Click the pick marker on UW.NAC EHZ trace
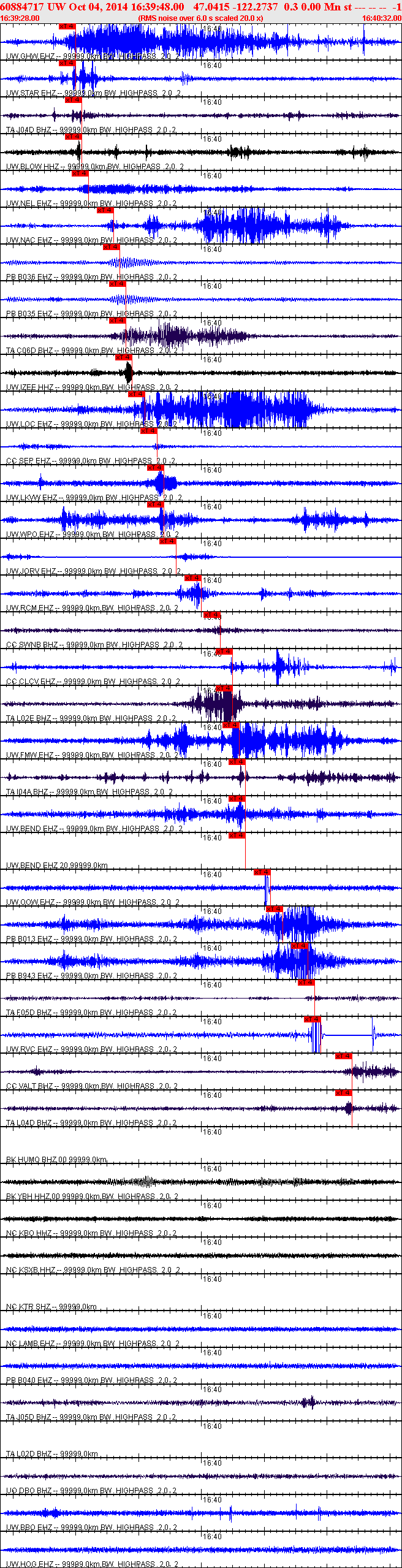 tap(105, 210)
